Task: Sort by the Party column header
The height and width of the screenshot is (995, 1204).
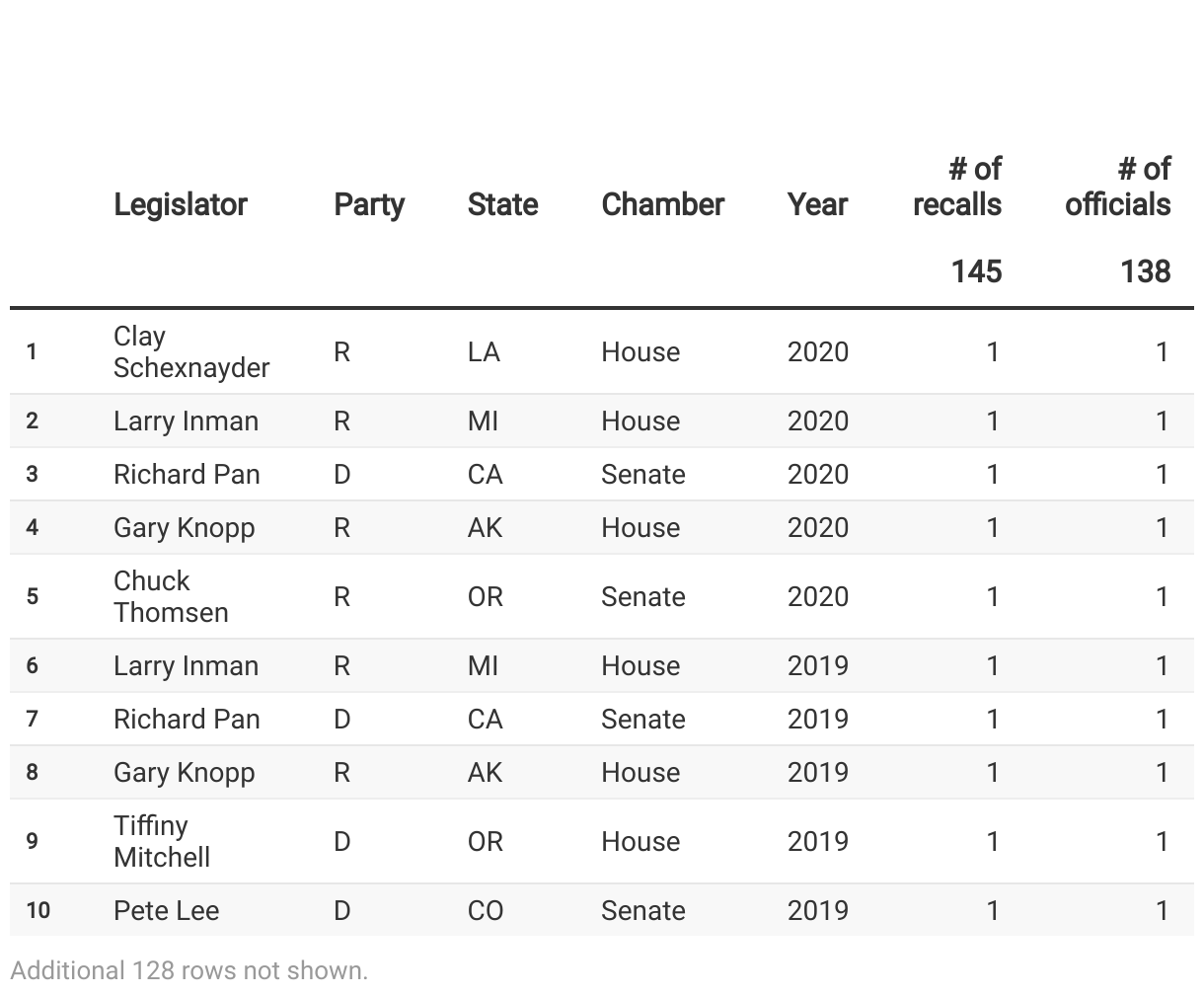Action: click(369, 204)
